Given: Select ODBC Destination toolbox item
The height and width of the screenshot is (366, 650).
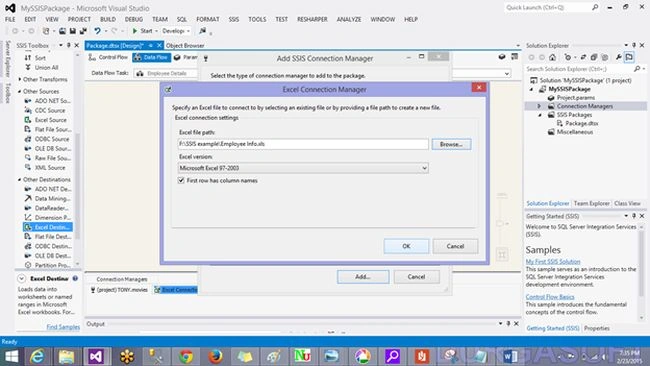Looking at the screenshot, I should pos(48,246).
